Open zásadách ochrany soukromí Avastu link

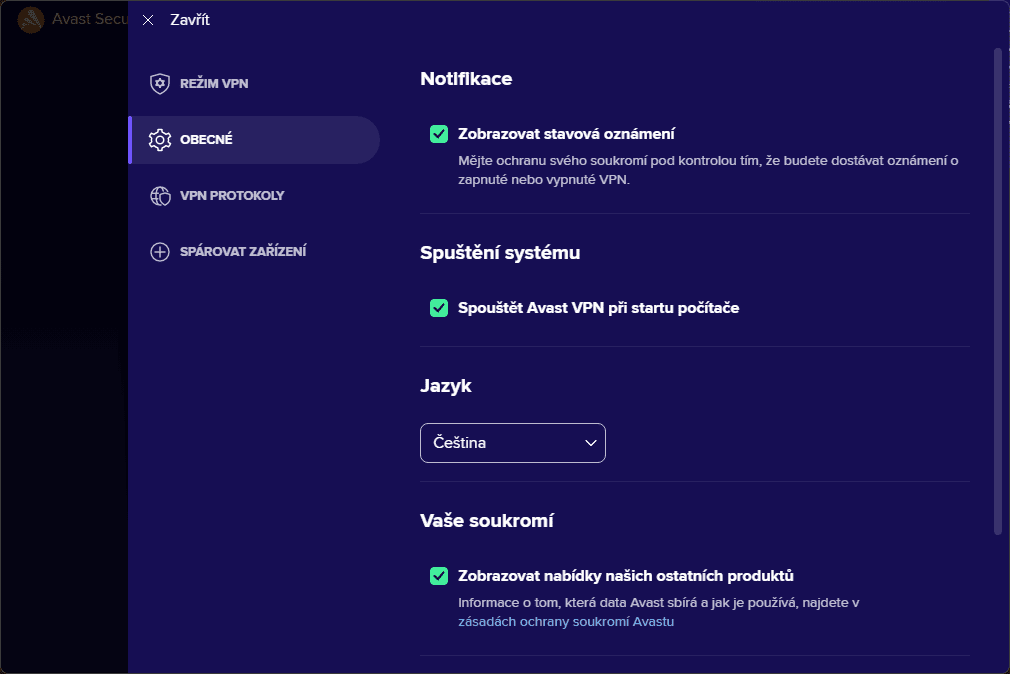click(x=566, y=622)
